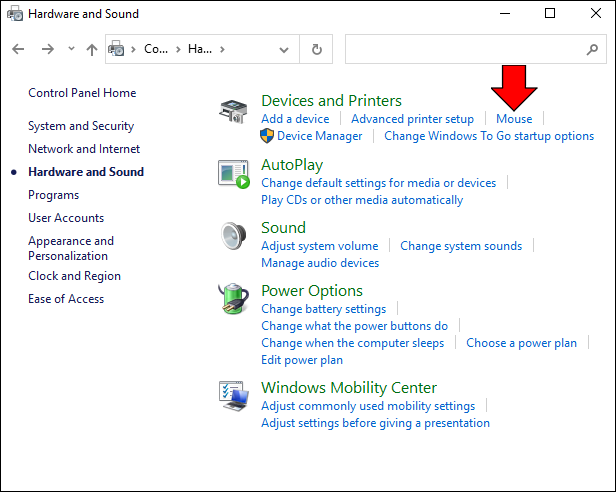Click Adjust system volume link

[319, 246]
